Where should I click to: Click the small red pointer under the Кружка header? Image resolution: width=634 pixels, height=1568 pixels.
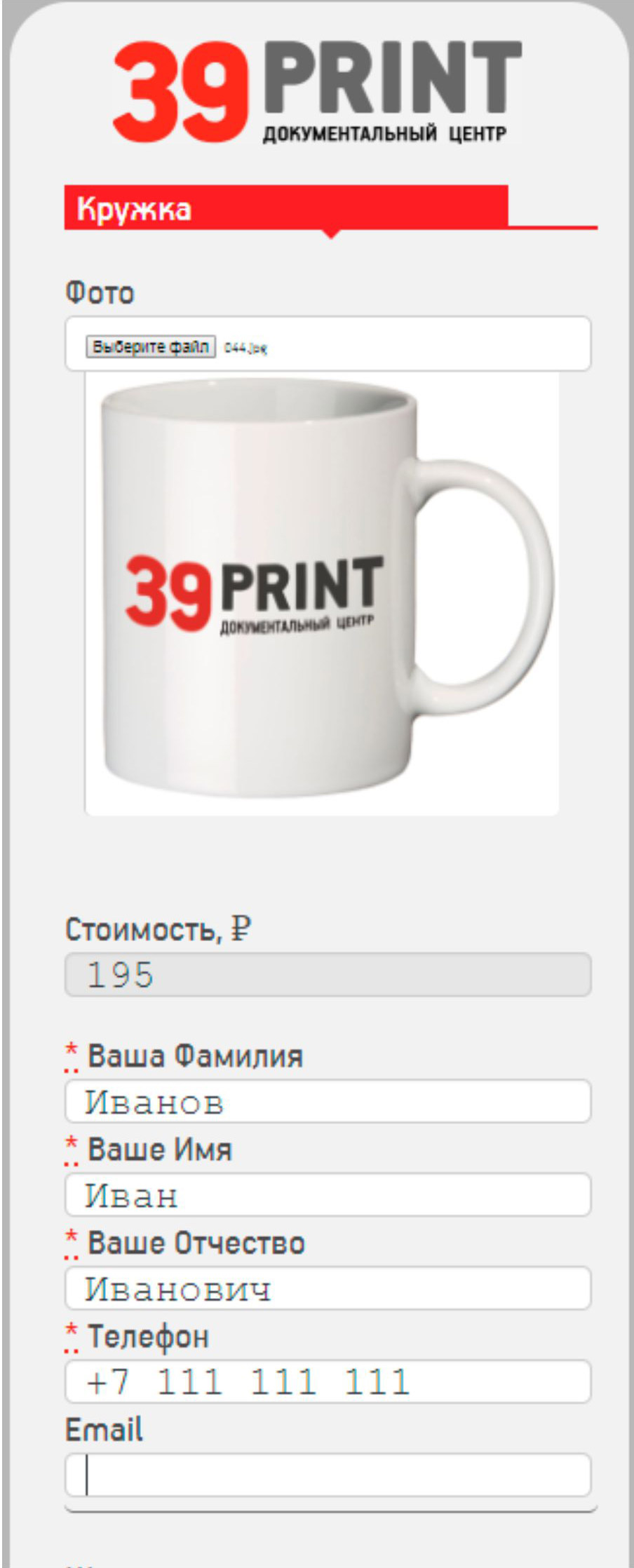click(332, 234)
